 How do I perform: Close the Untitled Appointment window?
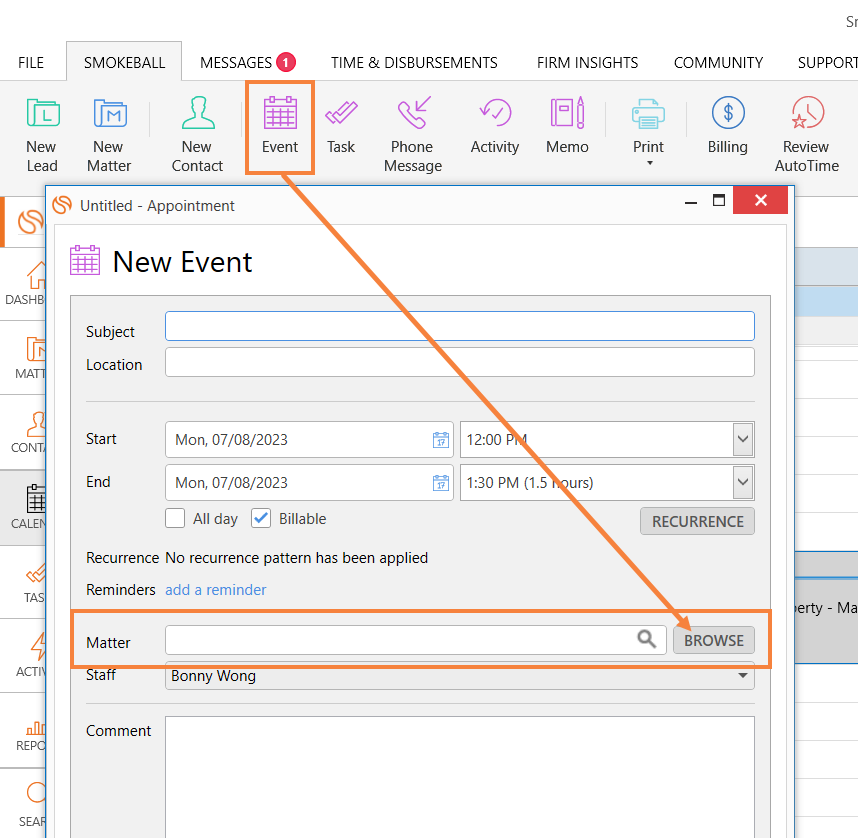[761, 200]
